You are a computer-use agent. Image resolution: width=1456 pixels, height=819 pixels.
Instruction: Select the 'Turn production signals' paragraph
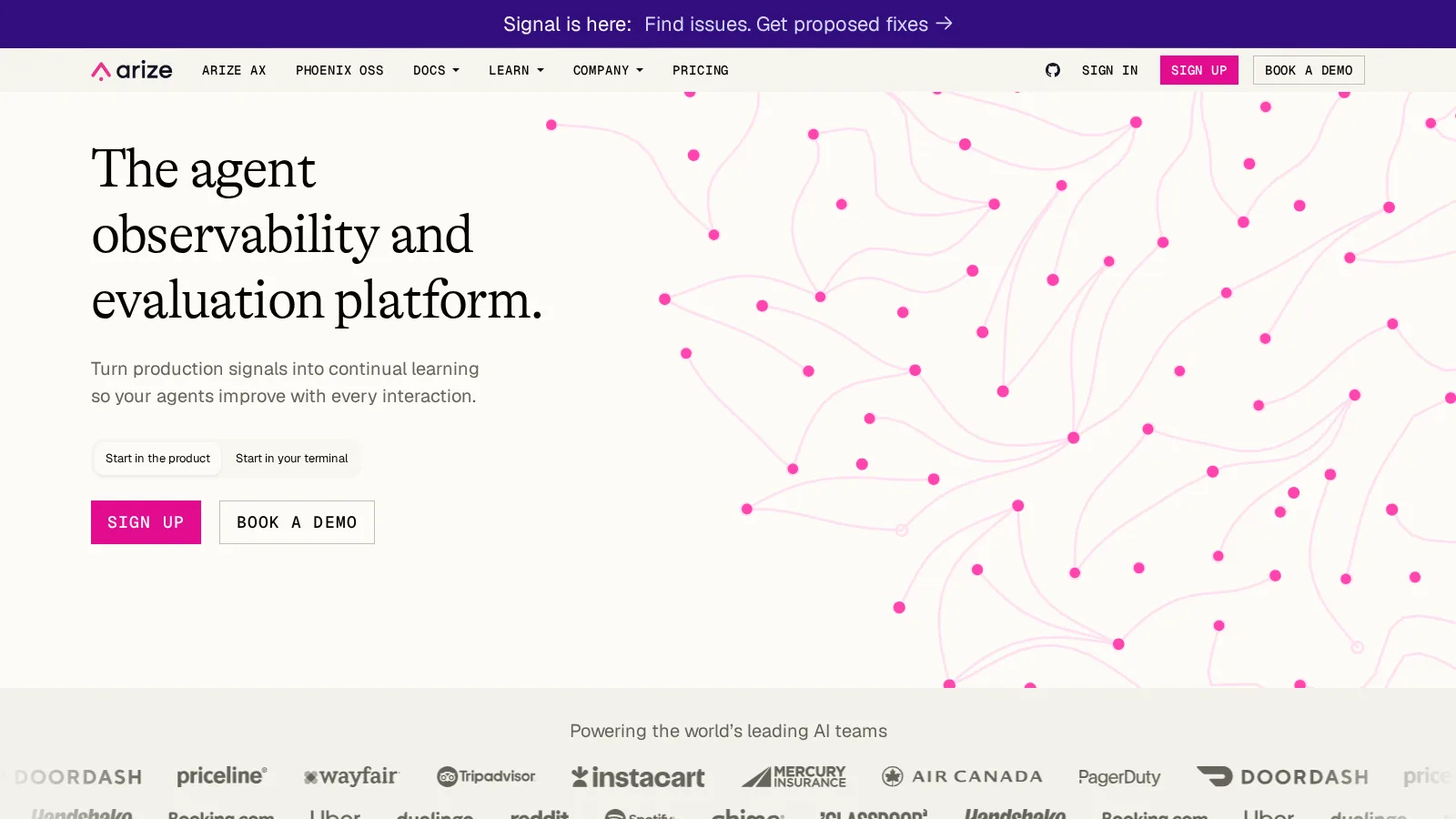285,382
